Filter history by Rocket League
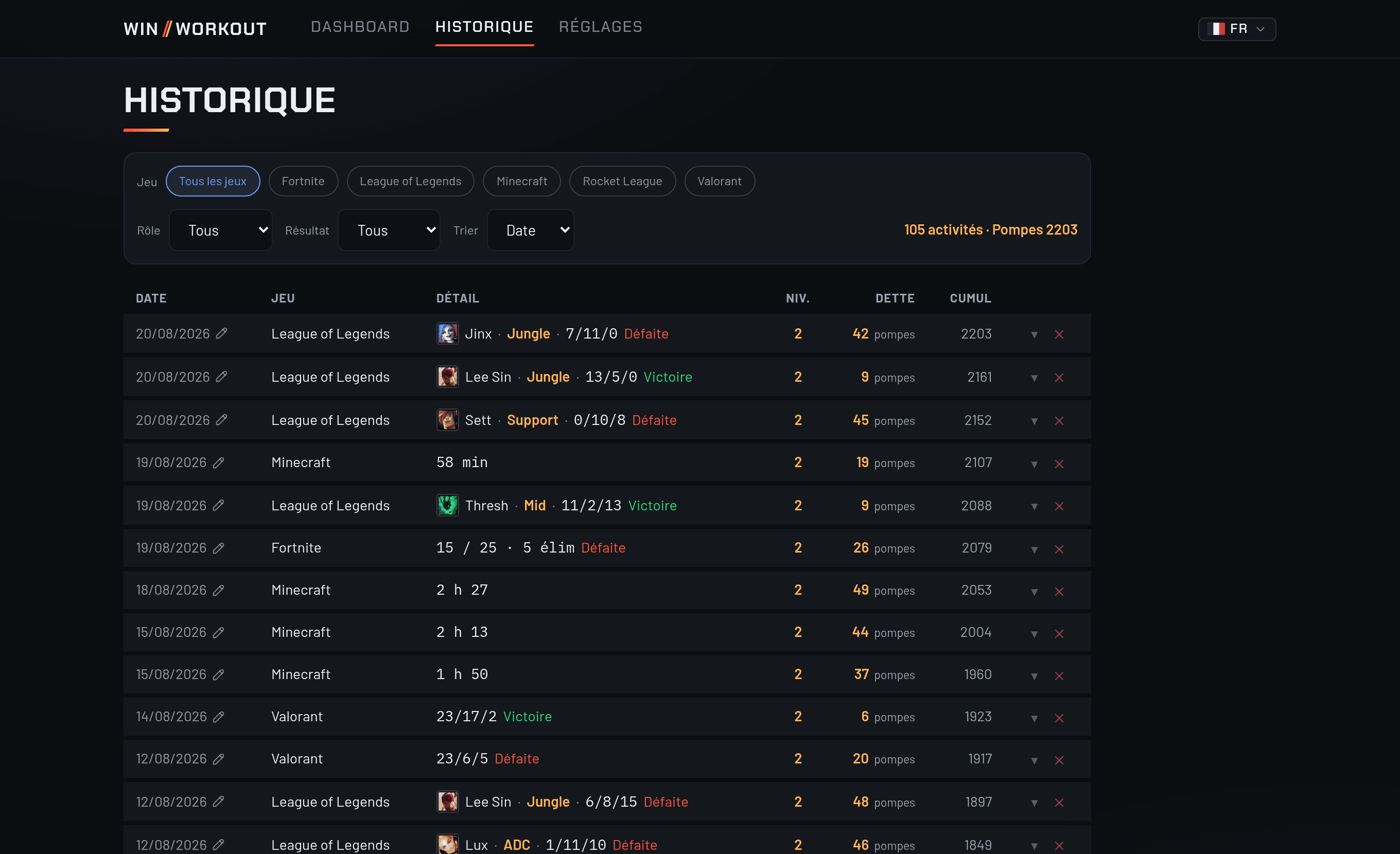Viewport: 1400px width, 854px height. click(622, 181)
